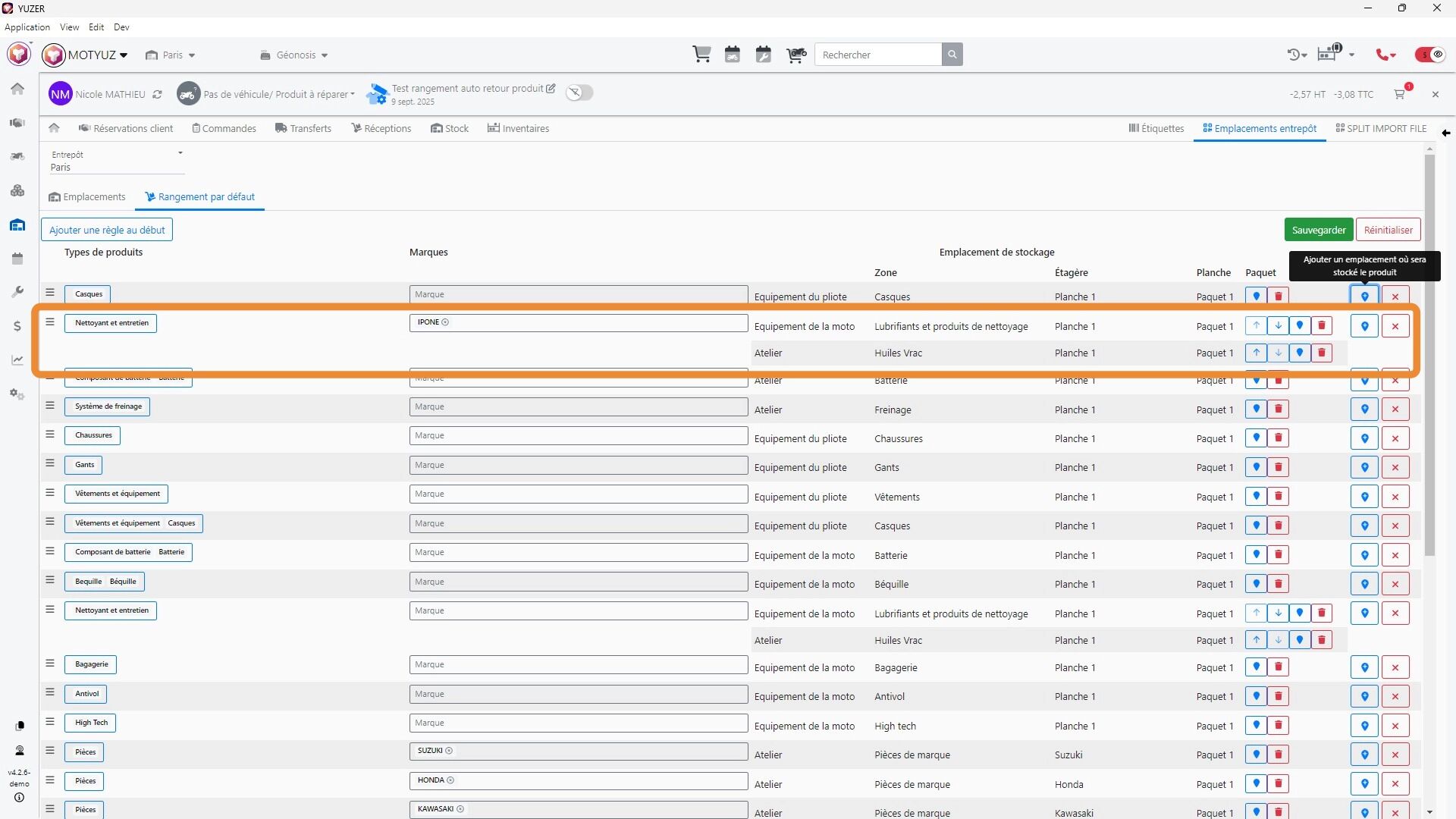Screen dimensions: 1456x819
Task: Open the shopping cart icon in top toolbar
Action: coord(701,55)
